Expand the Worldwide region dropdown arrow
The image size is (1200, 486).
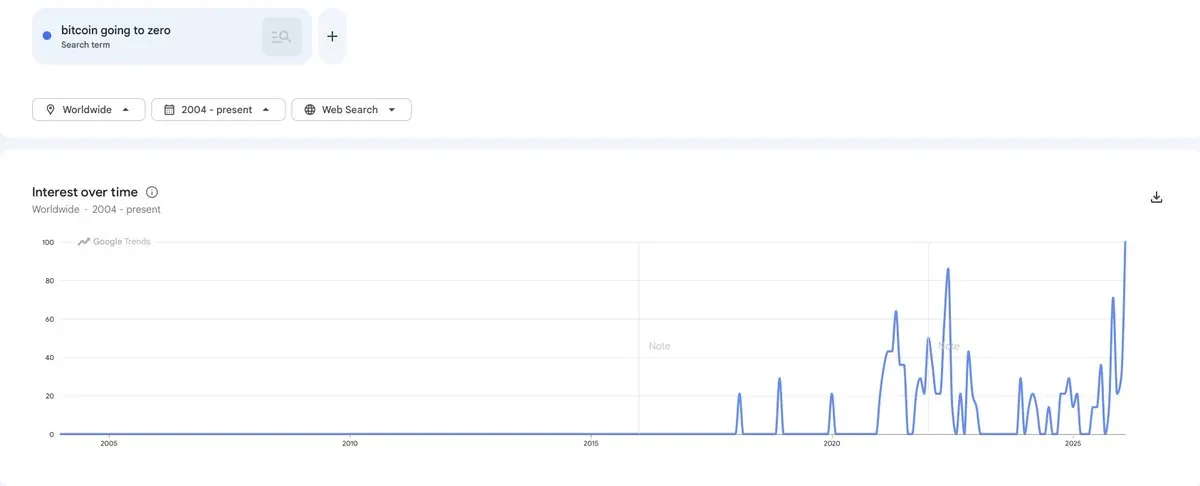(126, 110)
